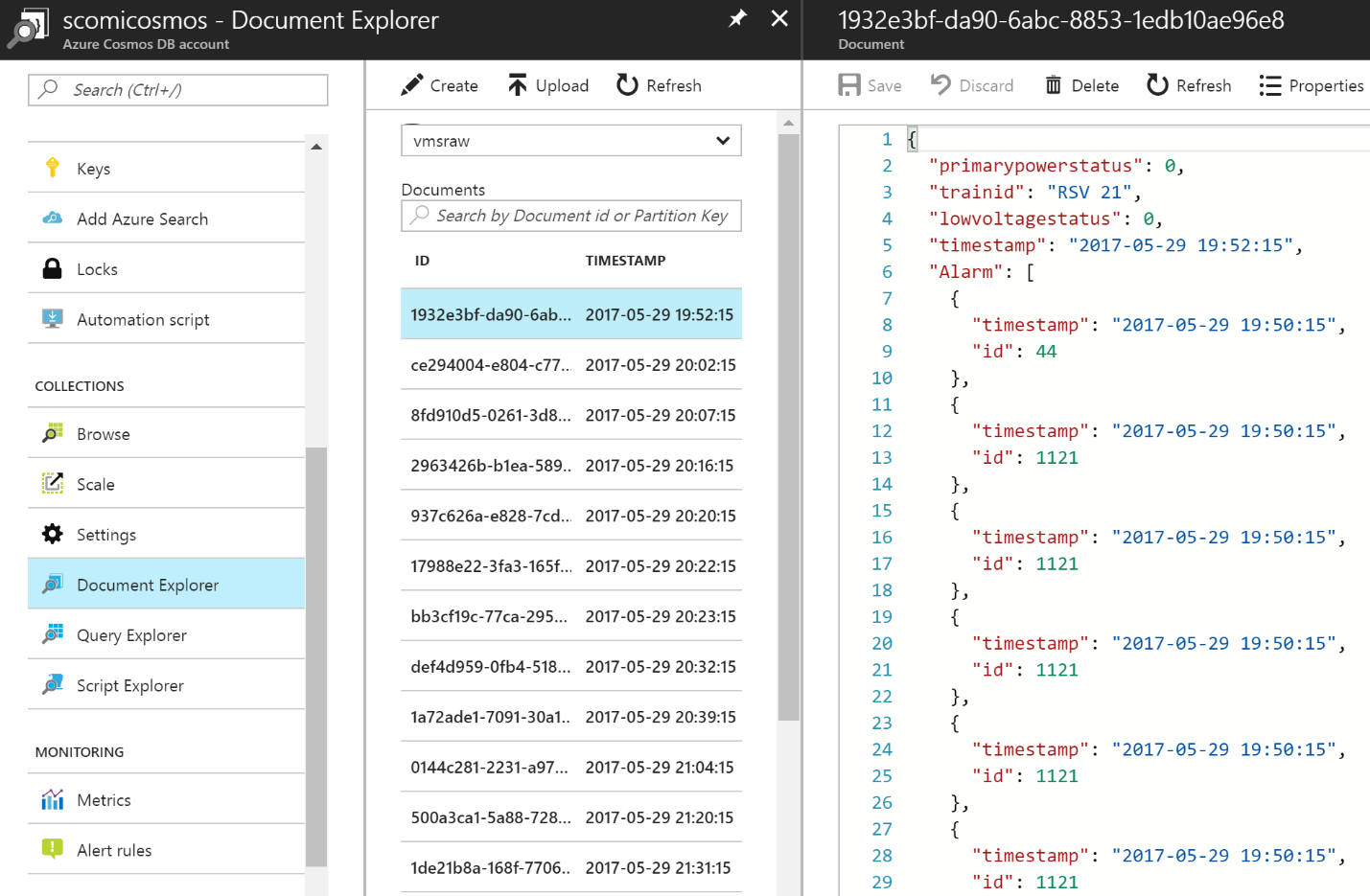Click the Properties list icon
Screen dimensions: 1370x896
(1270, 86)
